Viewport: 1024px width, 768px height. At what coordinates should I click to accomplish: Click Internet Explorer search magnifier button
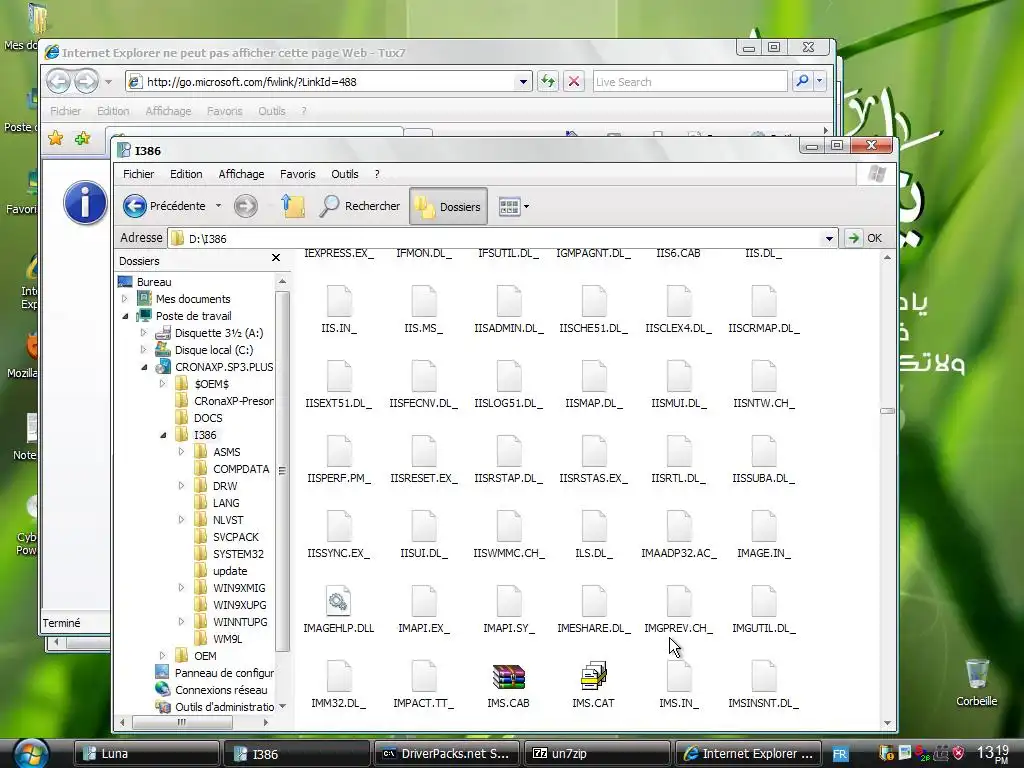[x=803, y=82]
